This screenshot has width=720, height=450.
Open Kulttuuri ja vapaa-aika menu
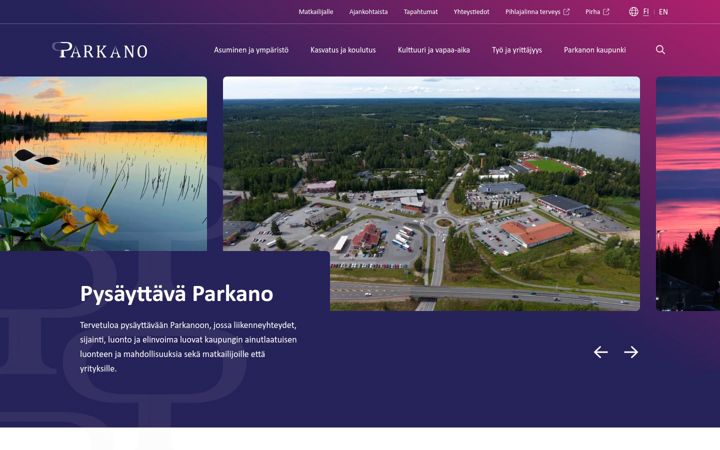click(x=433, y=50)
